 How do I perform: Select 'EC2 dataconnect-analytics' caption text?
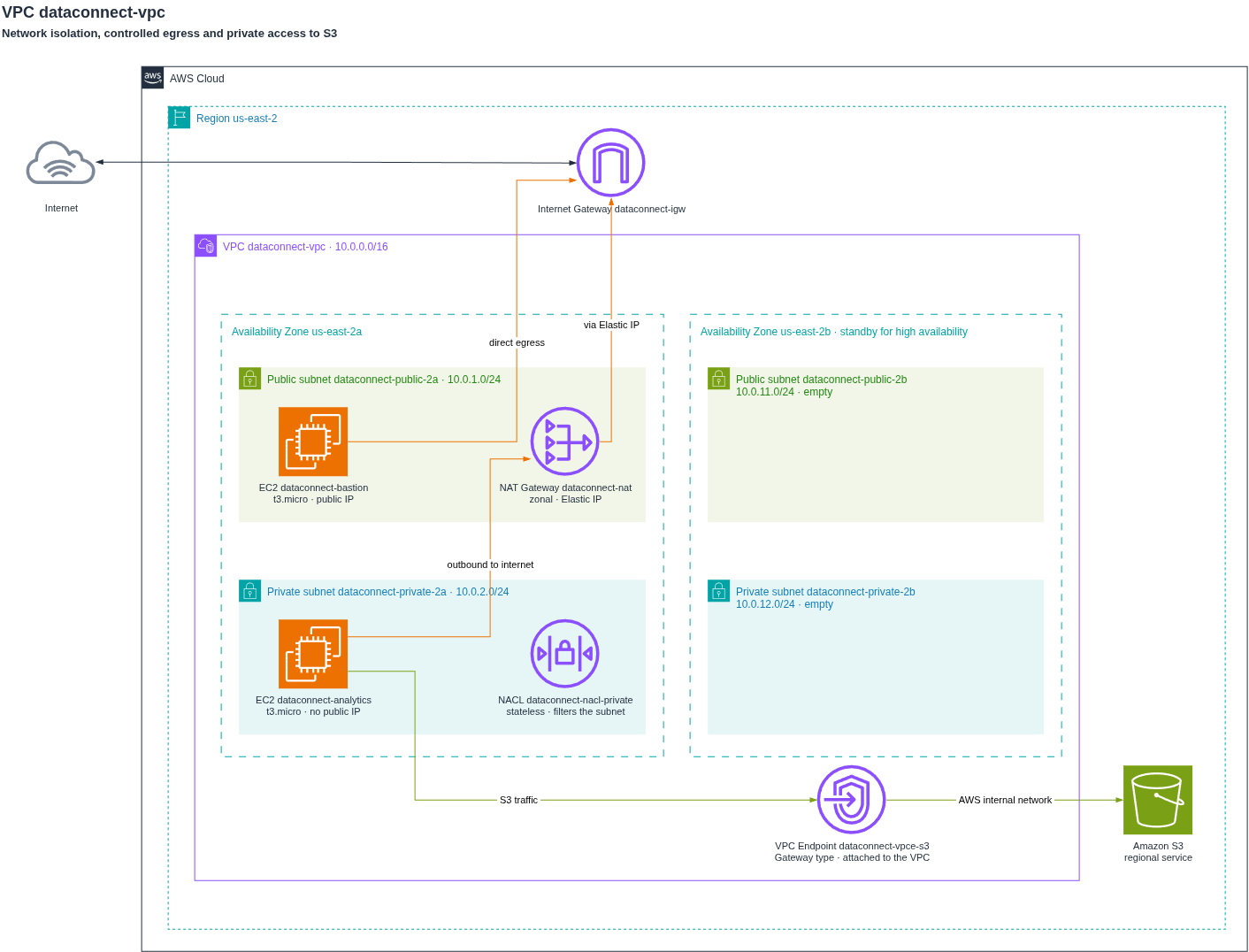313,706
